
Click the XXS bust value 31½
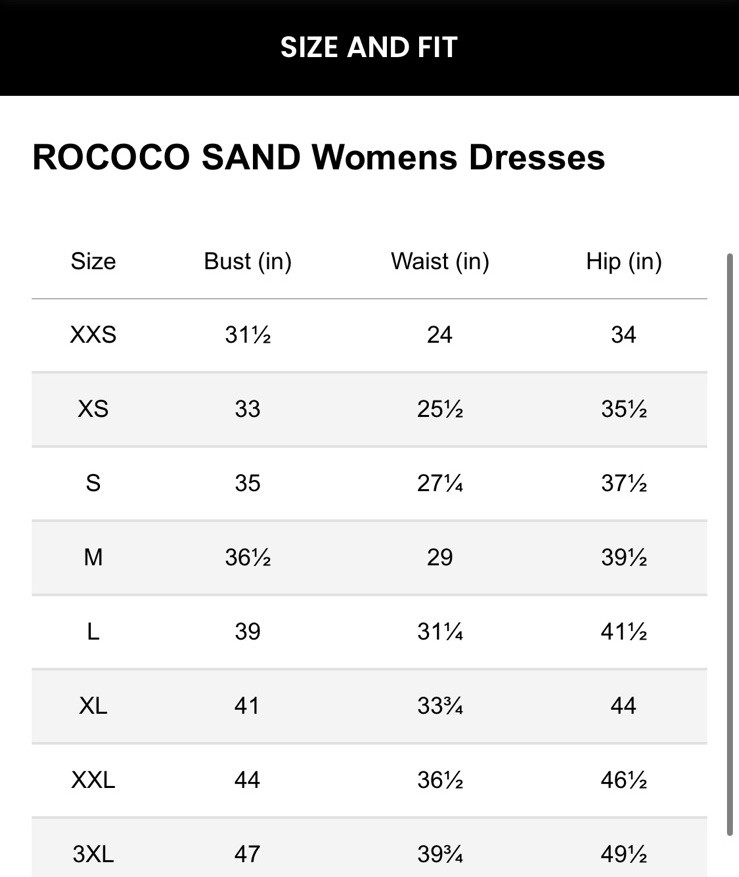tap(247, 335)
